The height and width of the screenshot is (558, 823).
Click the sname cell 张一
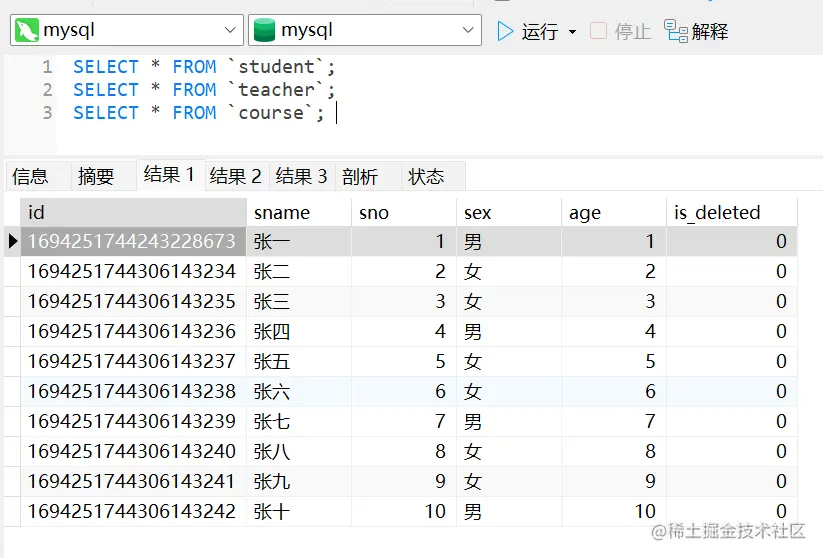click(x=299, y=241)
